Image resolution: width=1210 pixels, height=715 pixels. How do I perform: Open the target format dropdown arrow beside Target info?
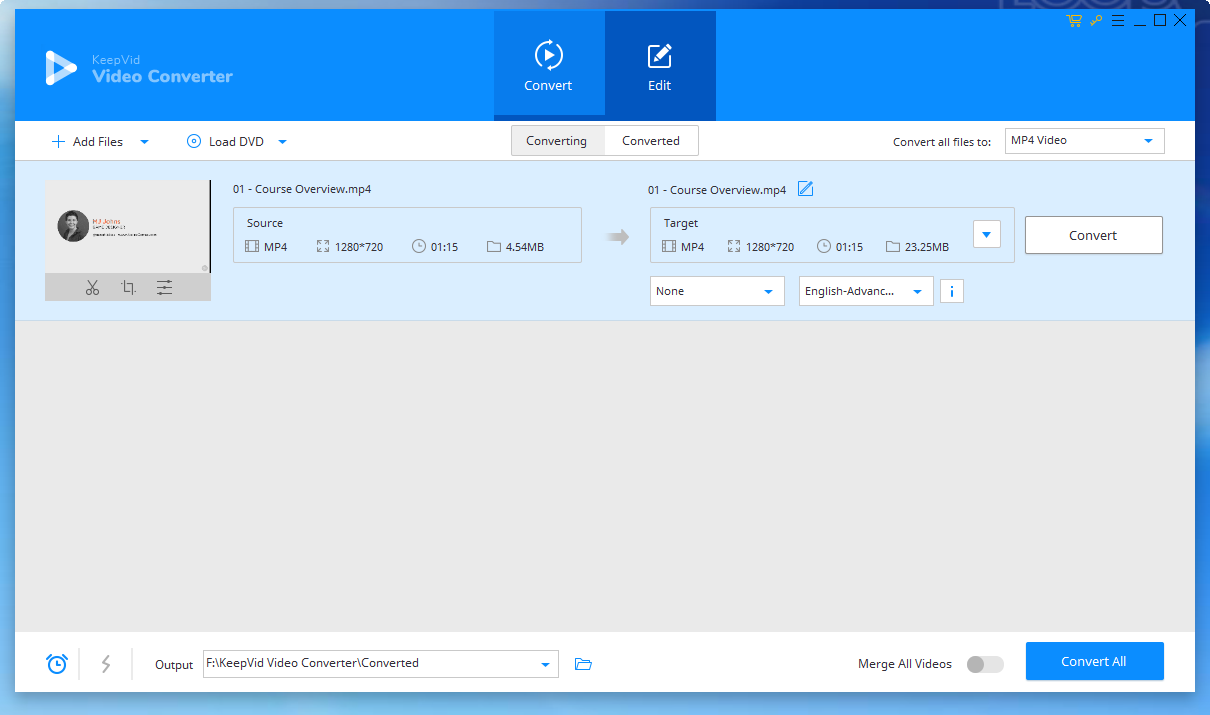click(986, 233)
